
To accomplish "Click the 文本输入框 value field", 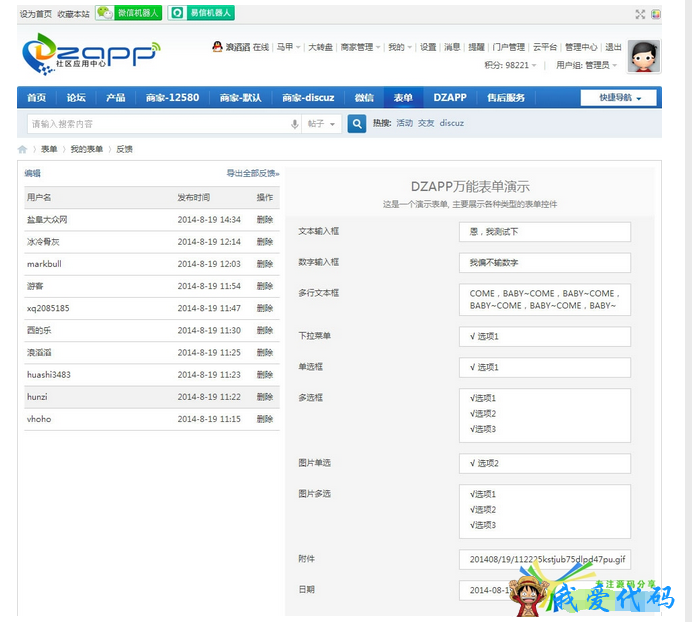I will click(545, 232).
